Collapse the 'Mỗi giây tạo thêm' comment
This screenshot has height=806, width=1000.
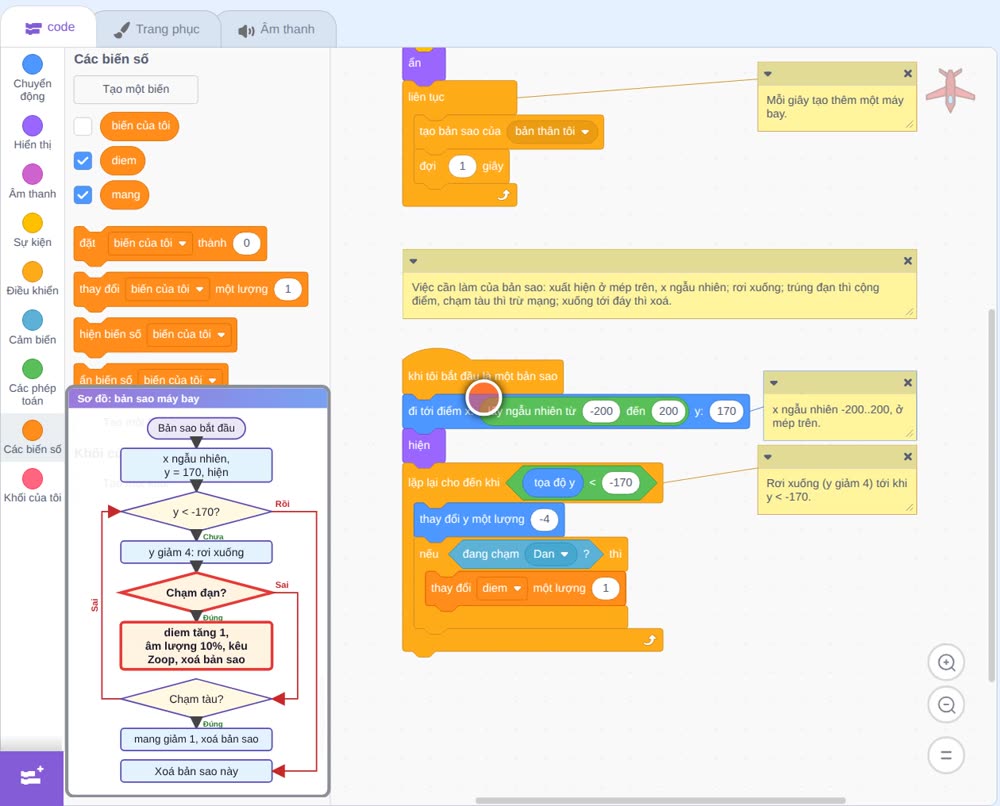click(768, 74)
